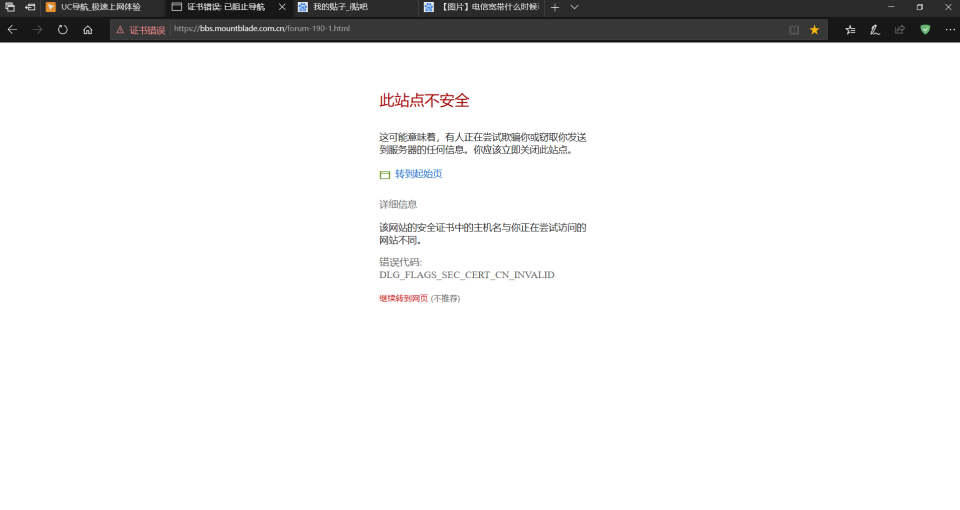
Task: Set these tabs aside icon
Action: pyautogui.click(x=29, y=7)
